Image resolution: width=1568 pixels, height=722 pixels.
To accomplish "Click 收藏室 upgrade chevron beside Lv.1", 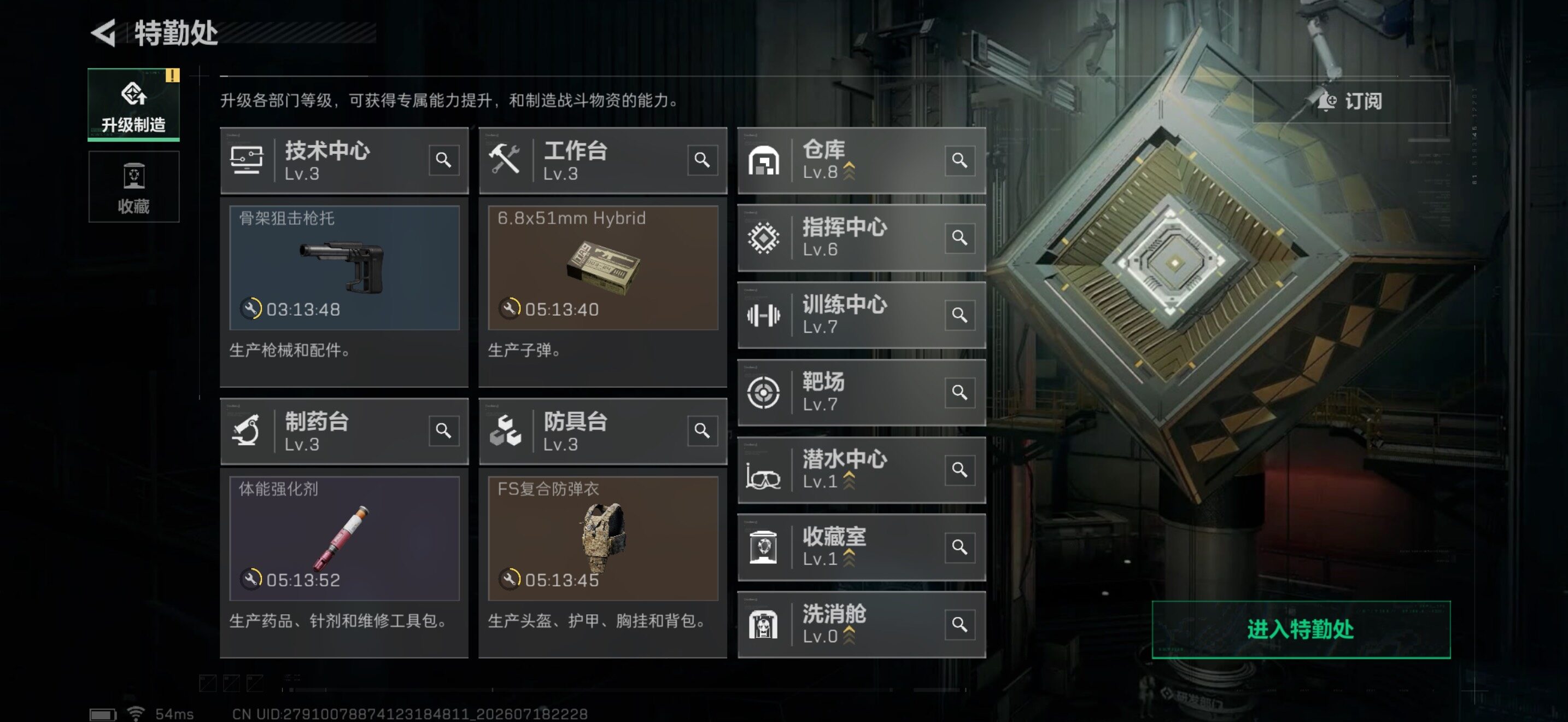I will (849, 558).
